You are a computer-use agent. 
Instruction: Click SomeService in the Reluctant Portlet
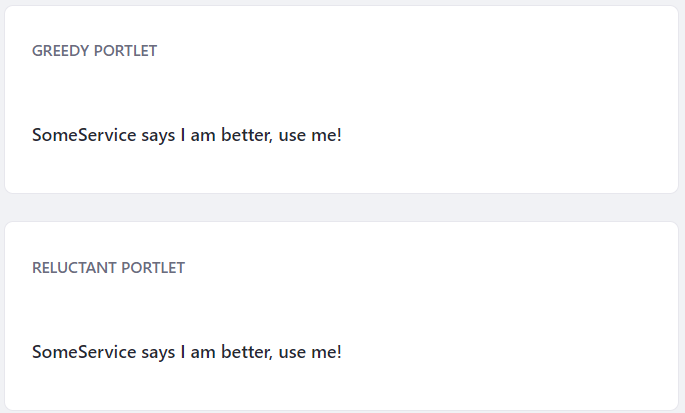point(84,352)
